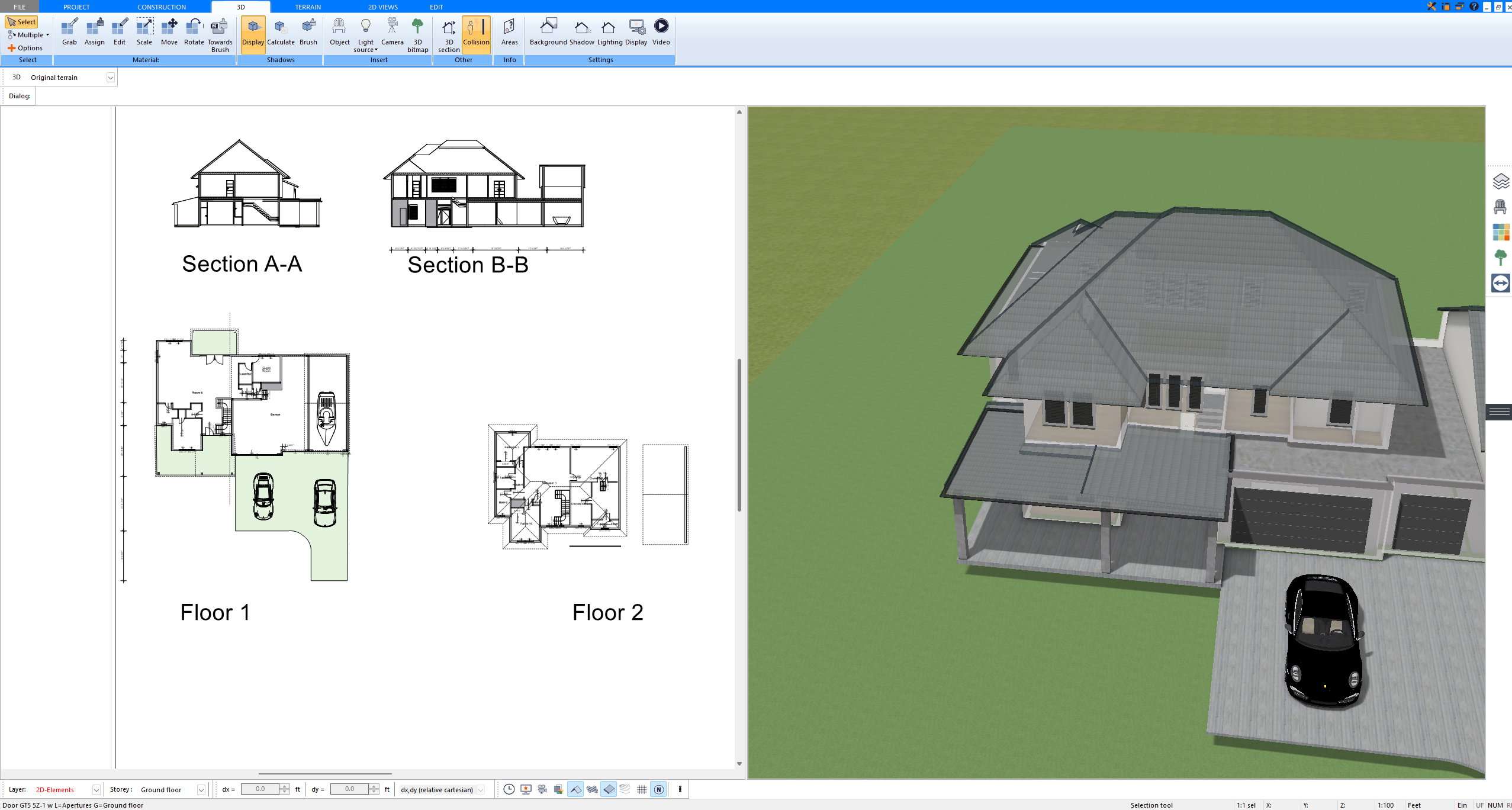Click the Select button
This screenshot has height=810, width=1512.
(x=22, y=22)
